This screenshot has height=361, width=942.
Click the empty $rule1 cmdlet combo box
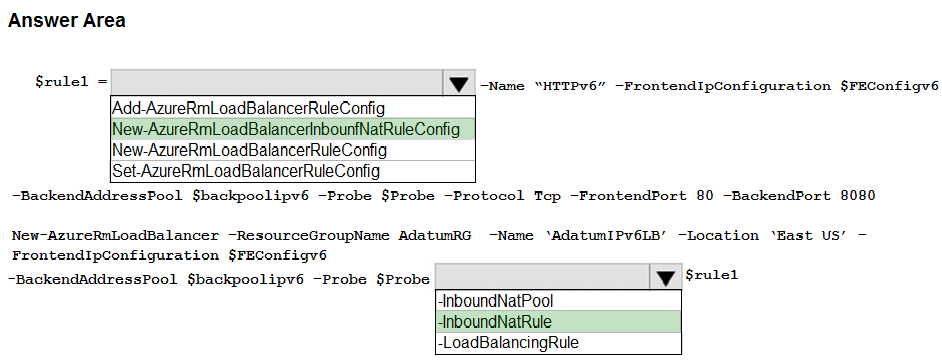point(277,83)
